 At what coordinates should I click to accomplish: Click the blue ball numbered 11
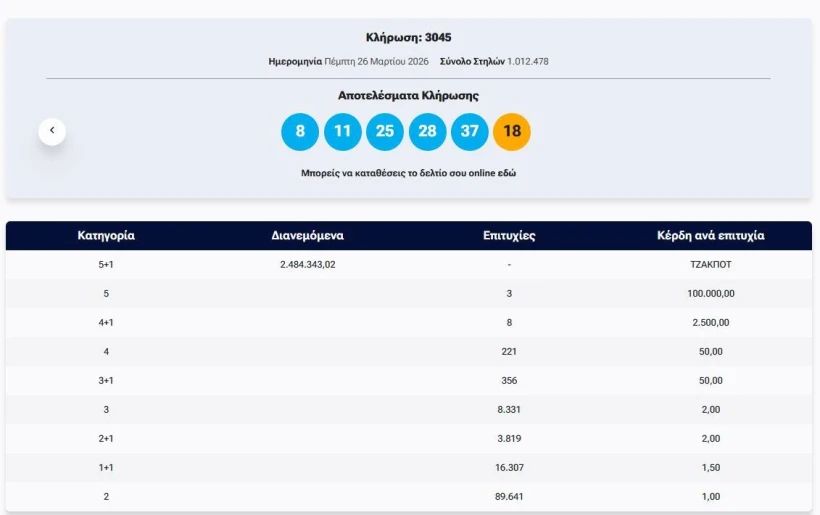coord(343,131)
